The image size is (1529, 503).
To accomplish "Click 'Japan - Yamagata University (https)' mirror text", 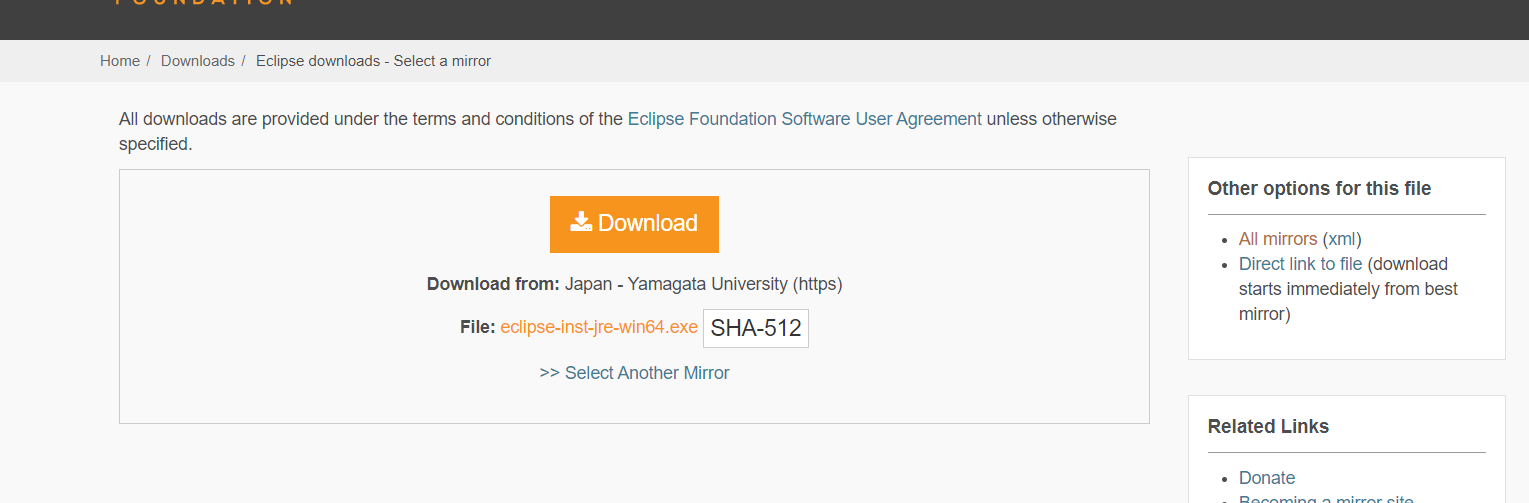I will coord(704,284).
